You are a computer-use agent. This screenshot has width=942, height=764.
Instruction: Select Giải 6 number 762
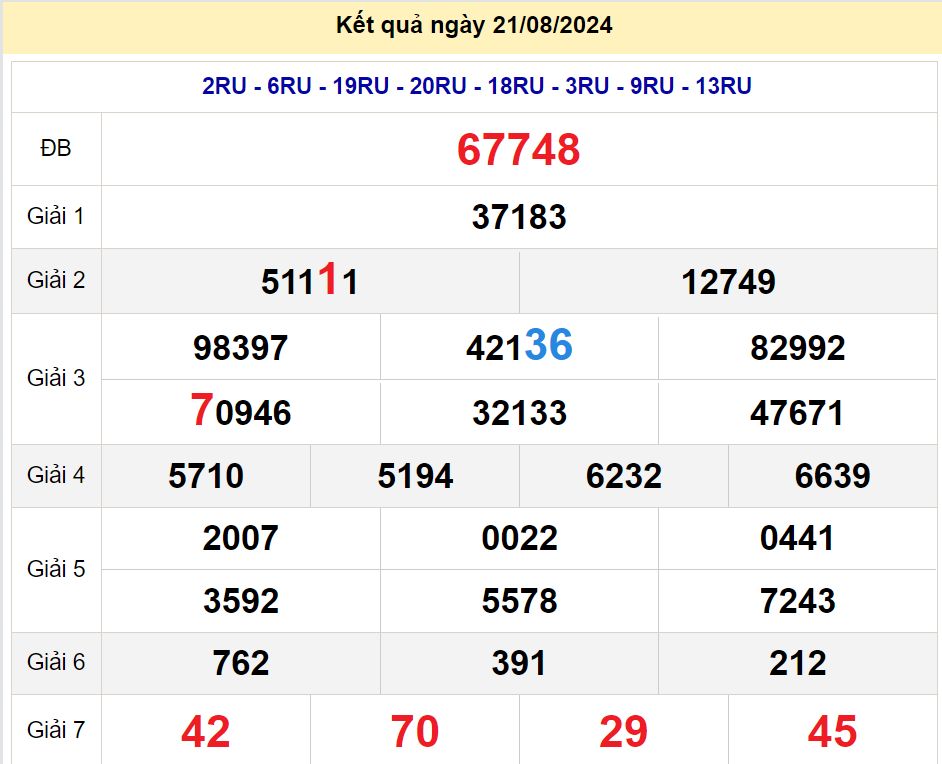click(240, 663)
